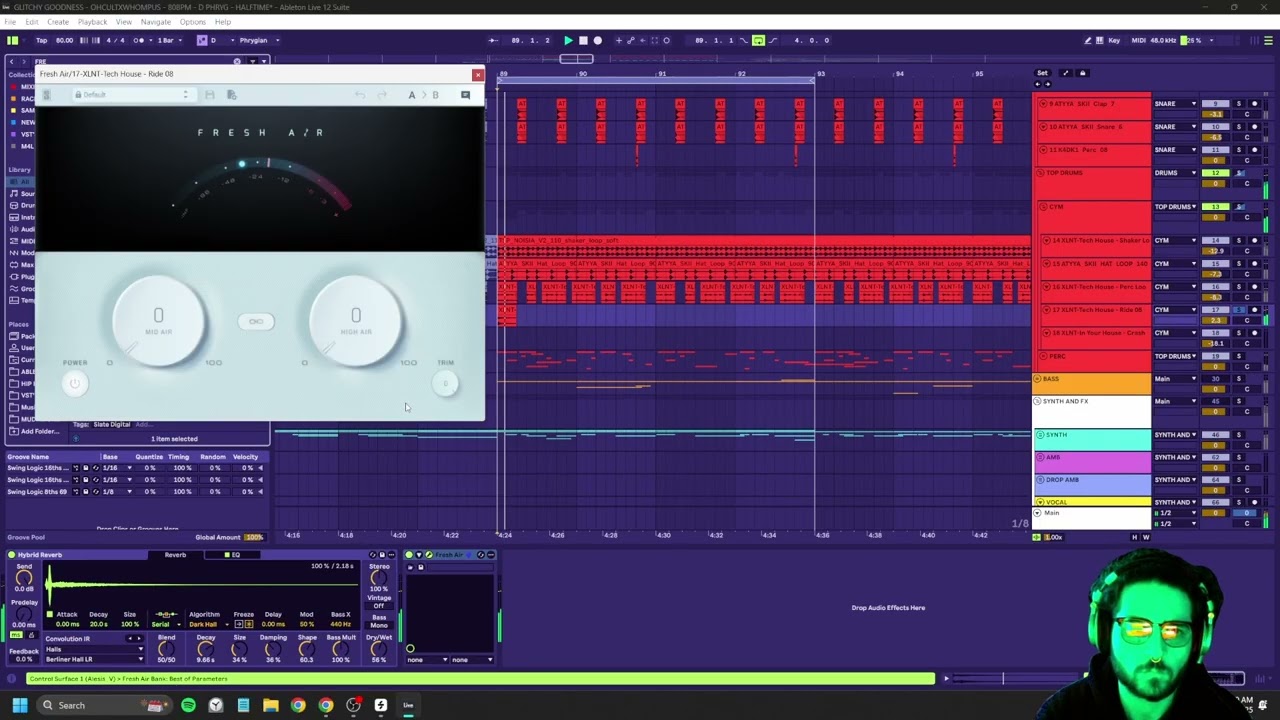Open Fresh Air plug-in wrench icon
This screenshot has height=720, width=1280.
click(429, 555)
